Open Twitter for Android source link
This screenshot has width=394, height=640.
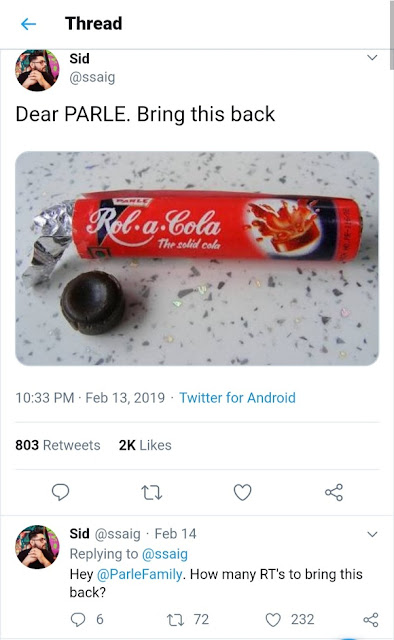(x=237, y=398)
